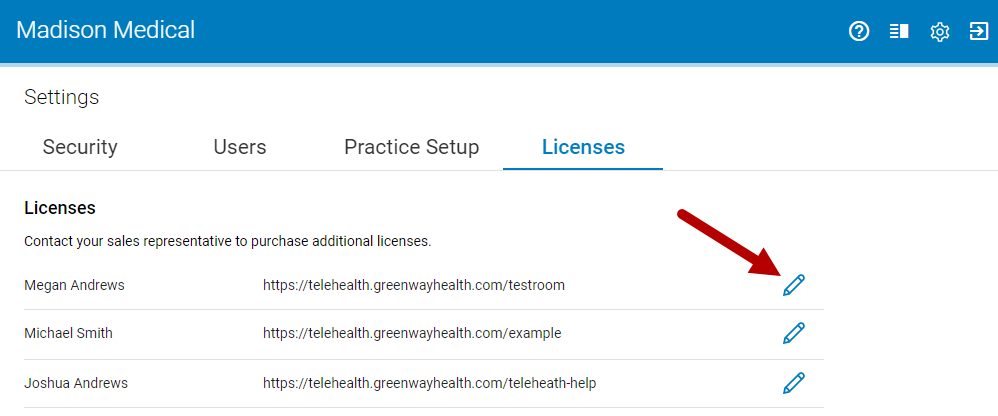Click the testroom telehealth URL
The image size is (998, 416).
pyautogui.click(x=414, y=285)
